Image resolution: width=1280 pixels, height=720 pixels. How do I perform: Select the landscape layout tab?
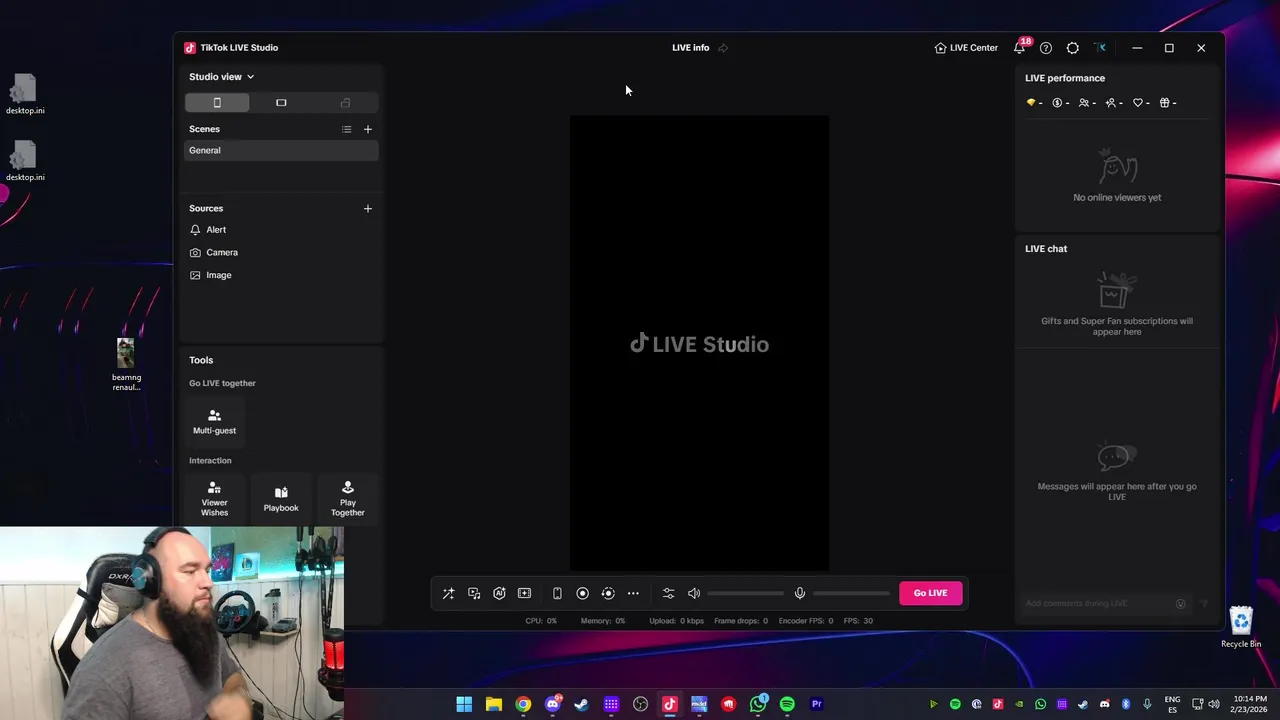[x=281, y=103]
